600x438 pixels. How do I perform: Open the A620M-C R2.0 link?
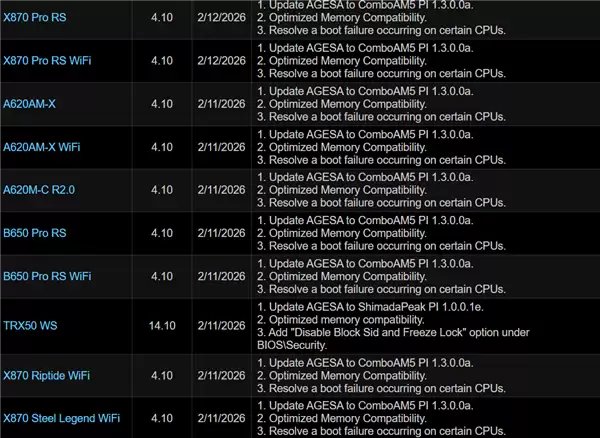click(39, 189)
